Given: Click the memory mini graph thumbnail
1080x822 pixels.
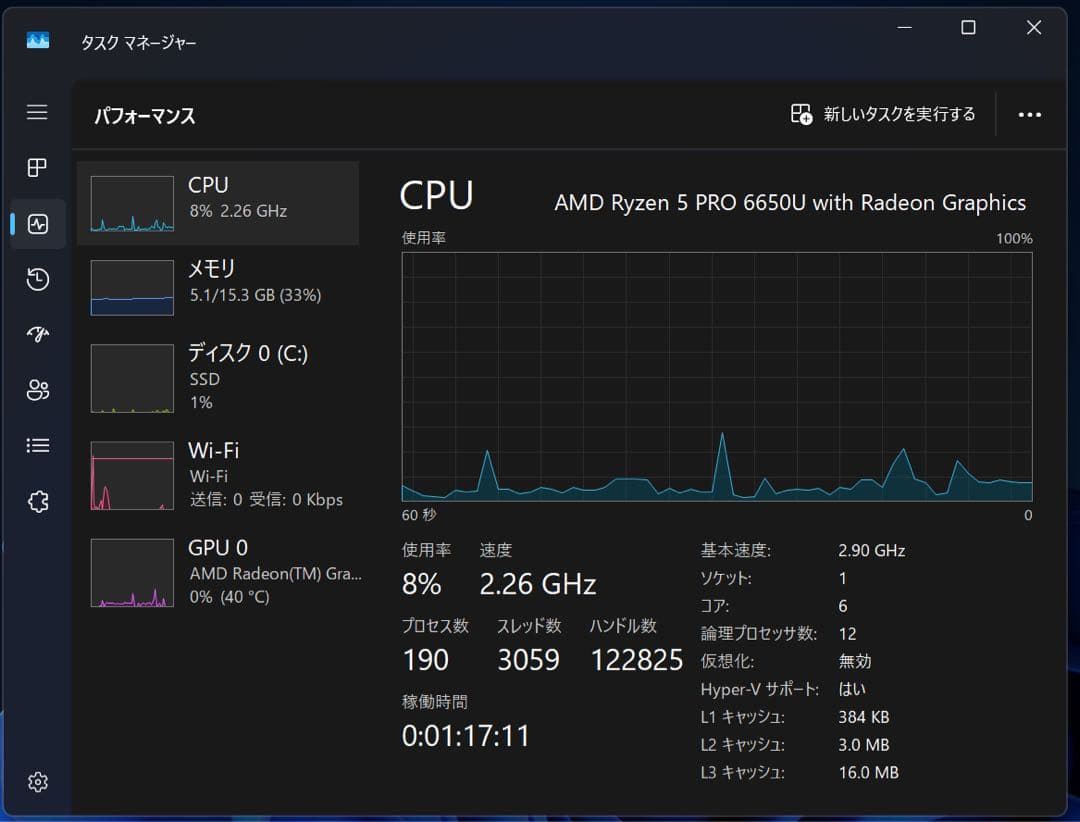Looking at the screenshot, I should [132, 287].
